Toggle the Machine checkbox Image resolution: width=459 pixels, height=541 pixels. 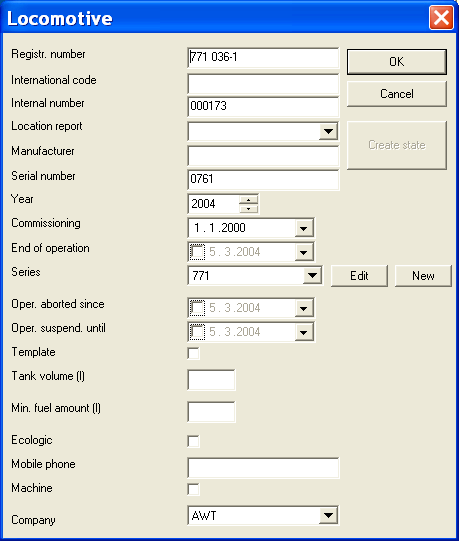(x=193, y=489)
